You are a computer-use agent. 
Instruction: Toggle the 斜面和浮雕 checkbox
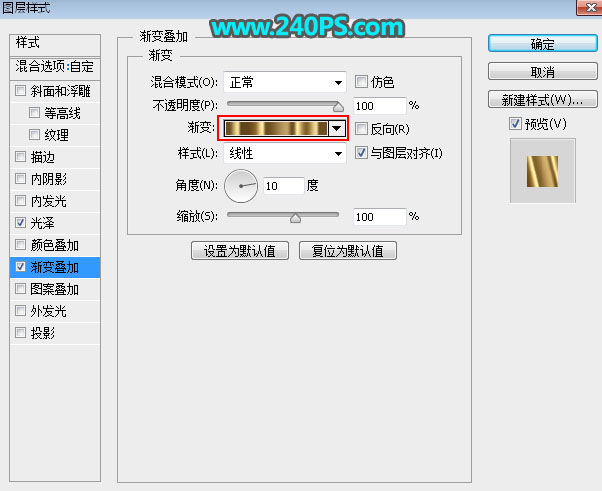click(20, 91)
